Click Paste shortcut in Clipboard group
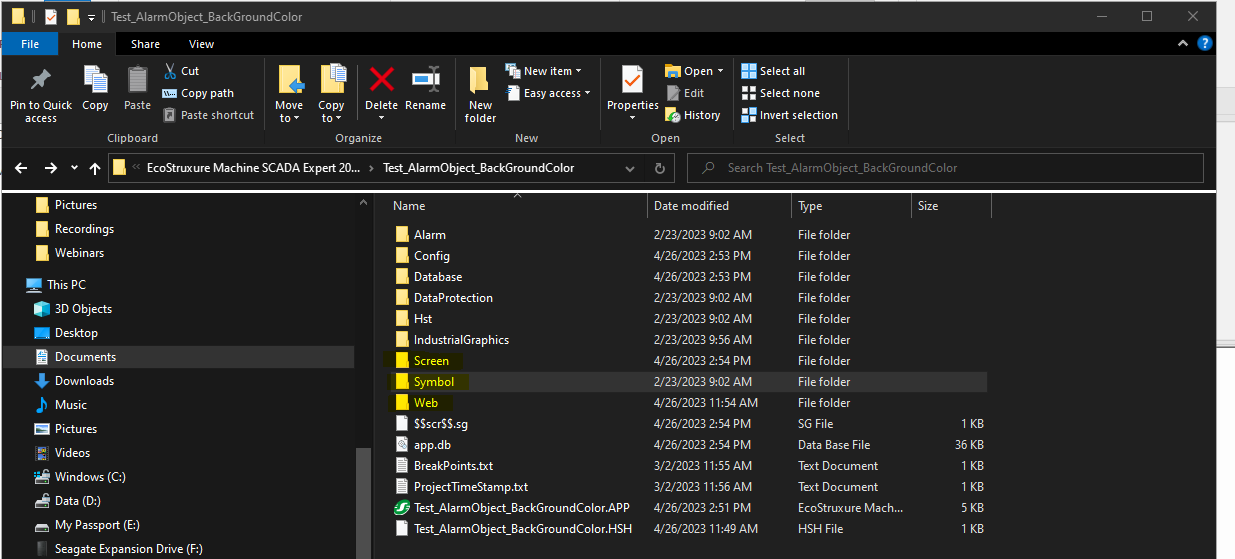1235x559 pixels. pos(208,115)
